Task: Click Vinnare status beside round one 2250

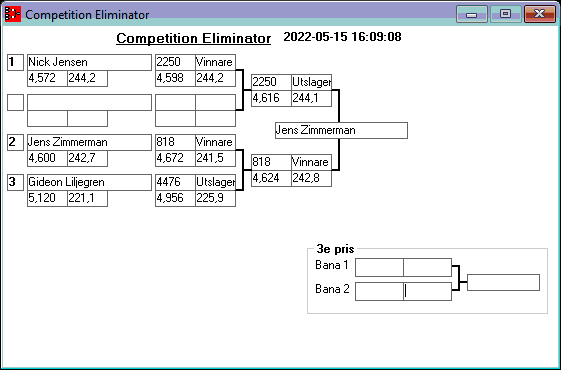Action: click(x=215, y=62)
